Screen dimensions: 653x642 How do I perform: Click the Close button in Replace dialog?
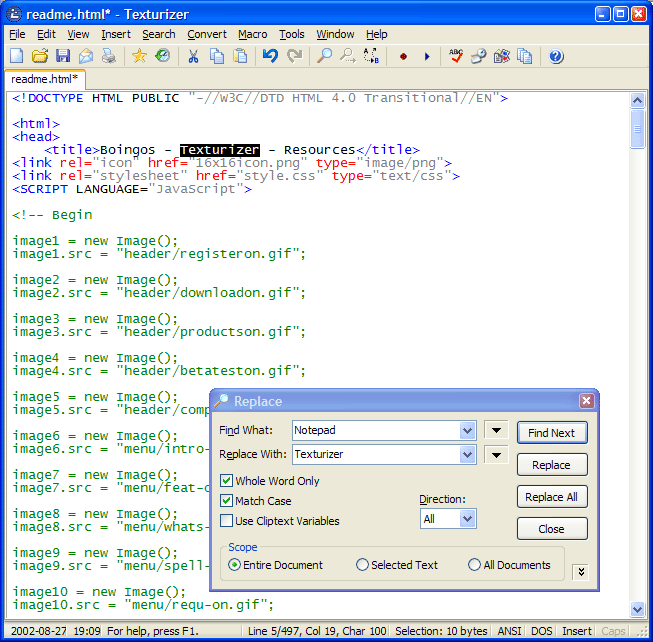552,529
